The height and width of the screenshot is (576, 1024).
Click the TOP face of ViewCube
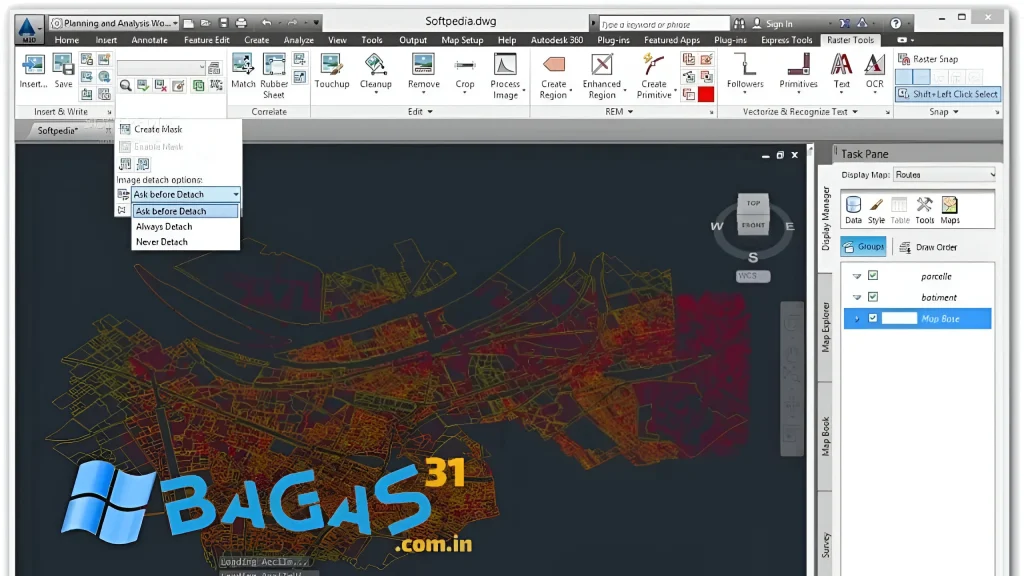pyautogui.click(x=753, y=203)
